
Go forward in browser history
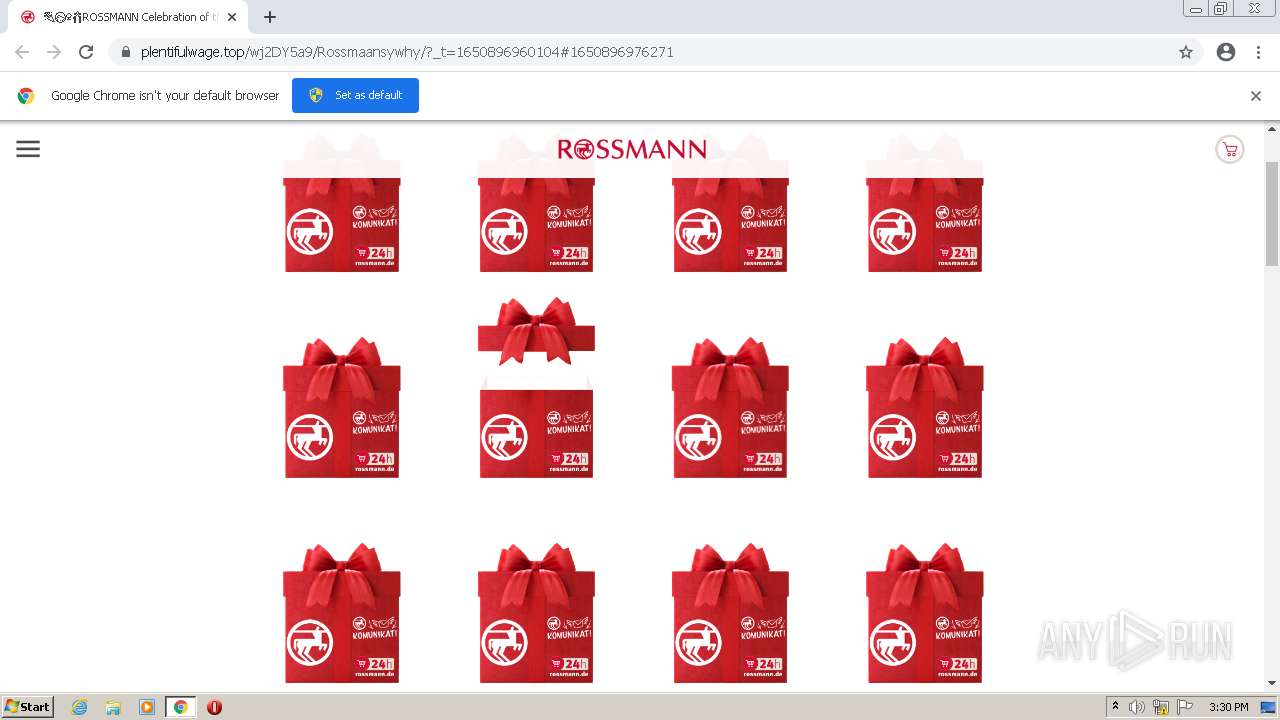[54, 52]
